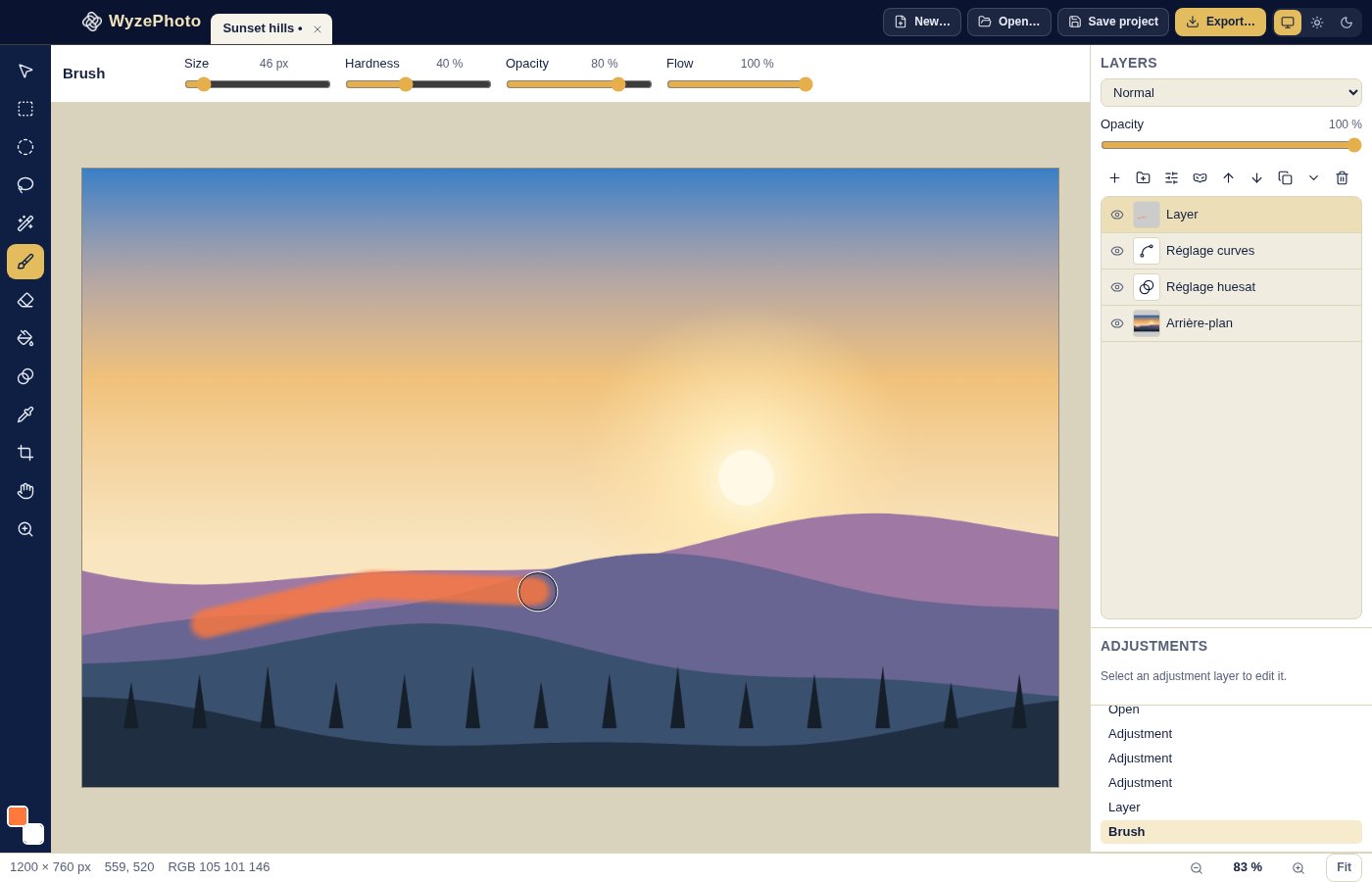Image resolution: width=1372 pixels, height=882 pixels.
Task: Click the Arrière-plan layer thumbnail
Action: coord(1147,323)
